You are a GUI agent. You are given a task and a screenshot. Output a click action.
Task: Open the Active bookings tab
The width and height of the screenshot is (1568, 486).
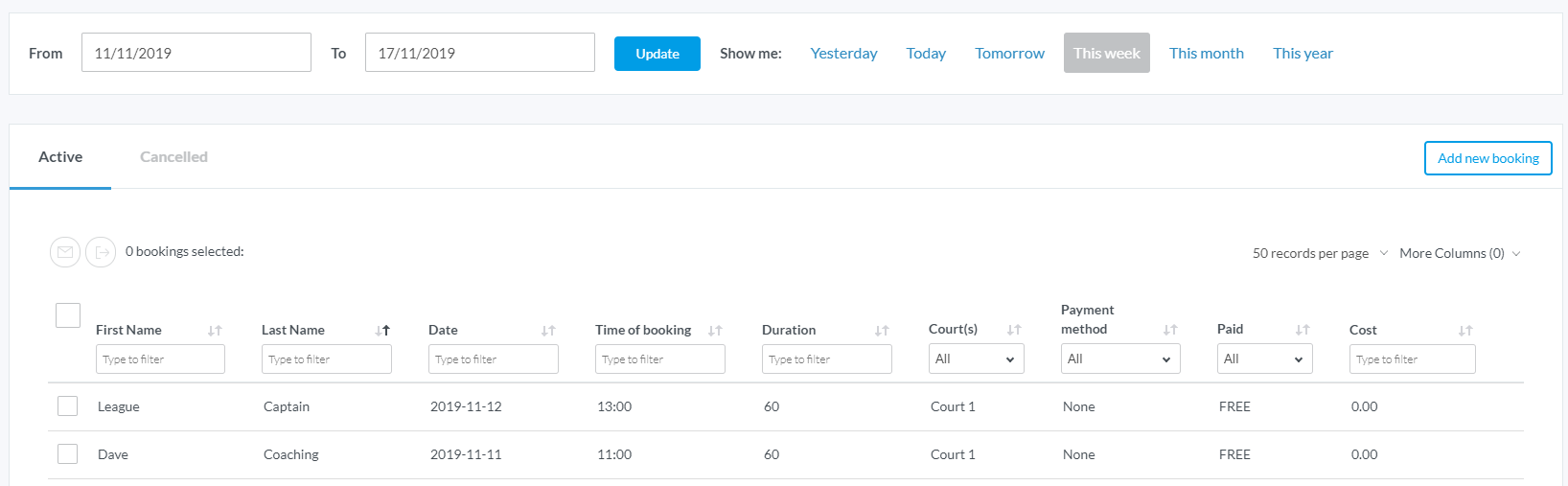(60, 157)
